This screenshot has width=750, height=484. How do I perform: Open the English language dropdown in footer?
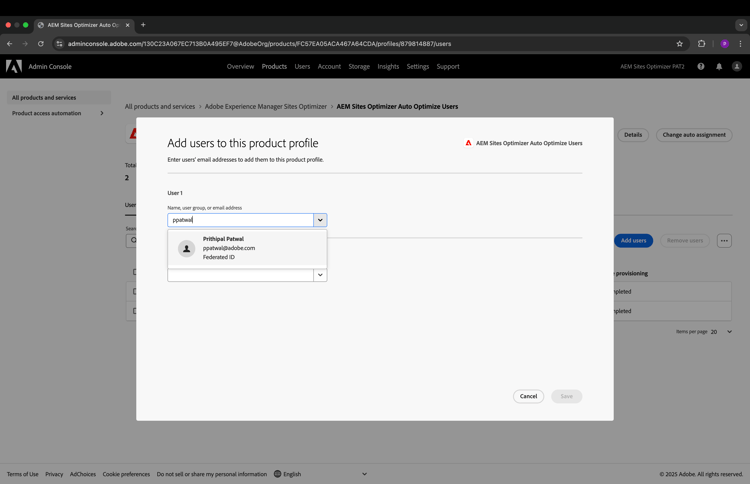tap(320, 474)
